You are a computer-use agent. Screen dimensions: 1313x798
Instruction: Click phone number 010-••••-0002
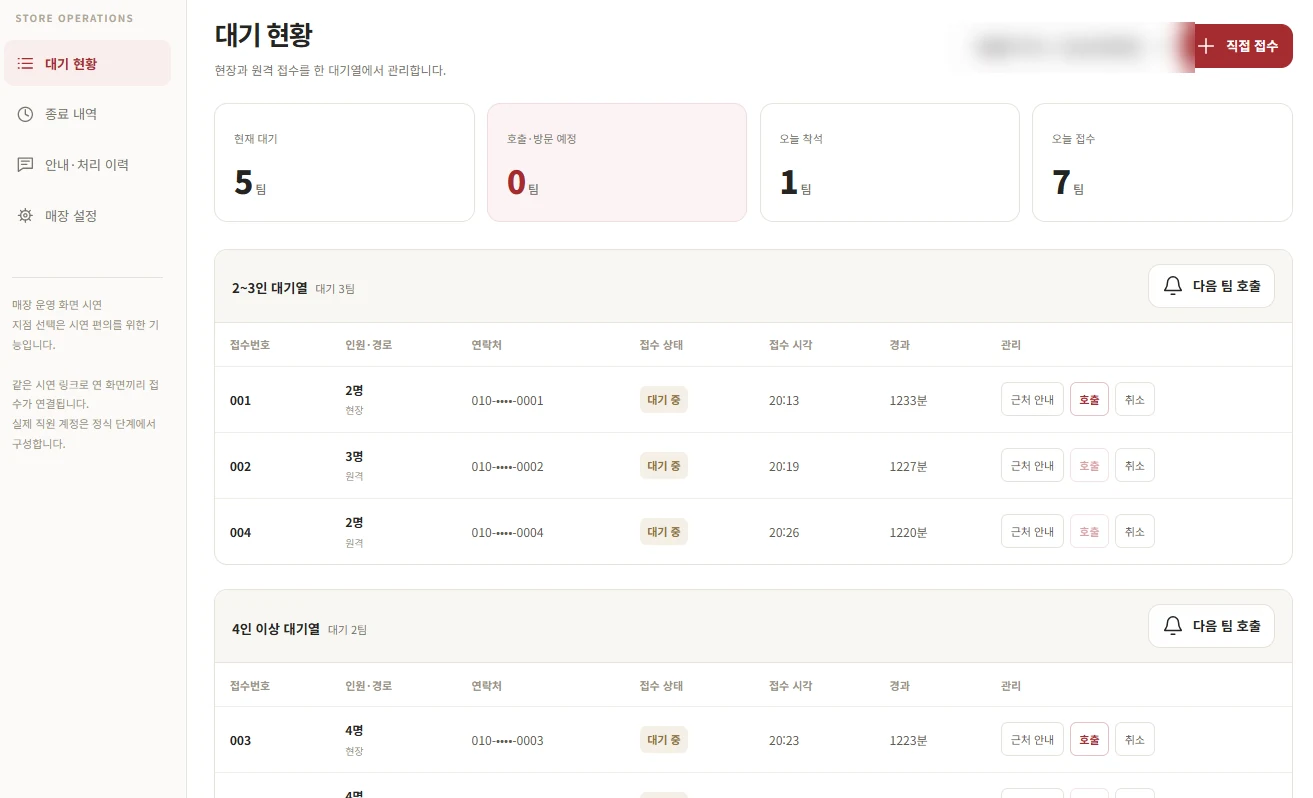click(507, 467)
